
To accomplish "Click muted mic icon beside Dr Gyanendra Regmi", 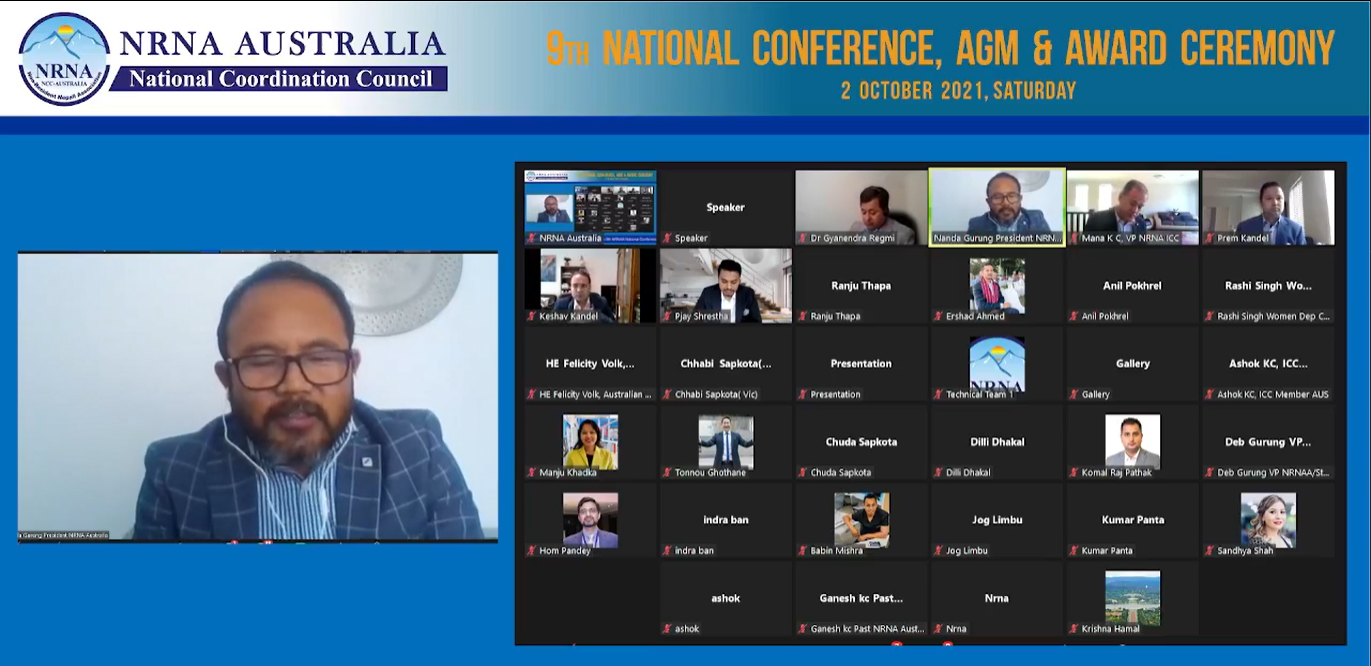I will coord(802,239).
